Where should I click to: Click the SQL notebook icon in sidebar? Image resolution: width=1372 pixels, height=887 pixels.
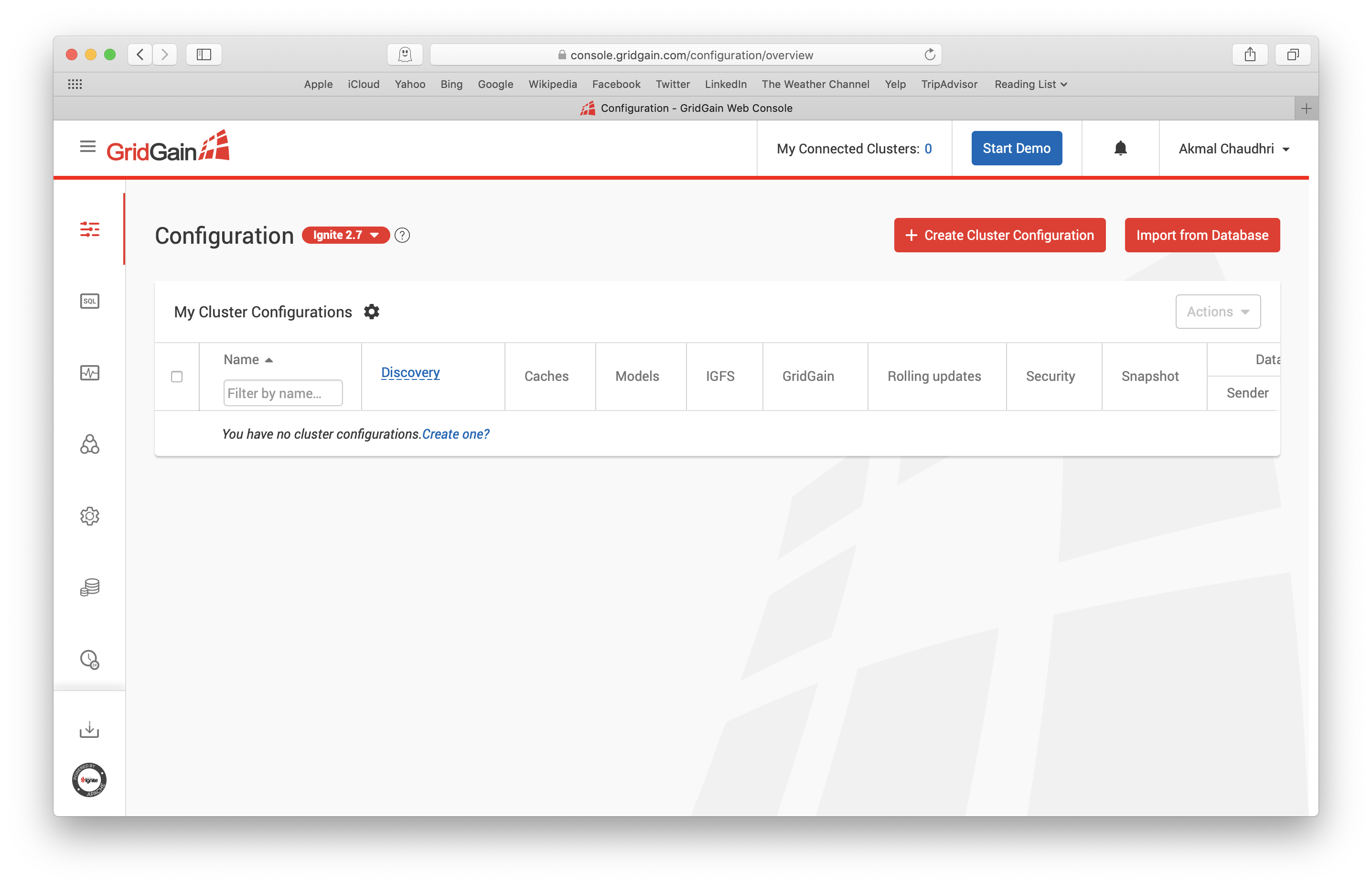click(89, 301)
